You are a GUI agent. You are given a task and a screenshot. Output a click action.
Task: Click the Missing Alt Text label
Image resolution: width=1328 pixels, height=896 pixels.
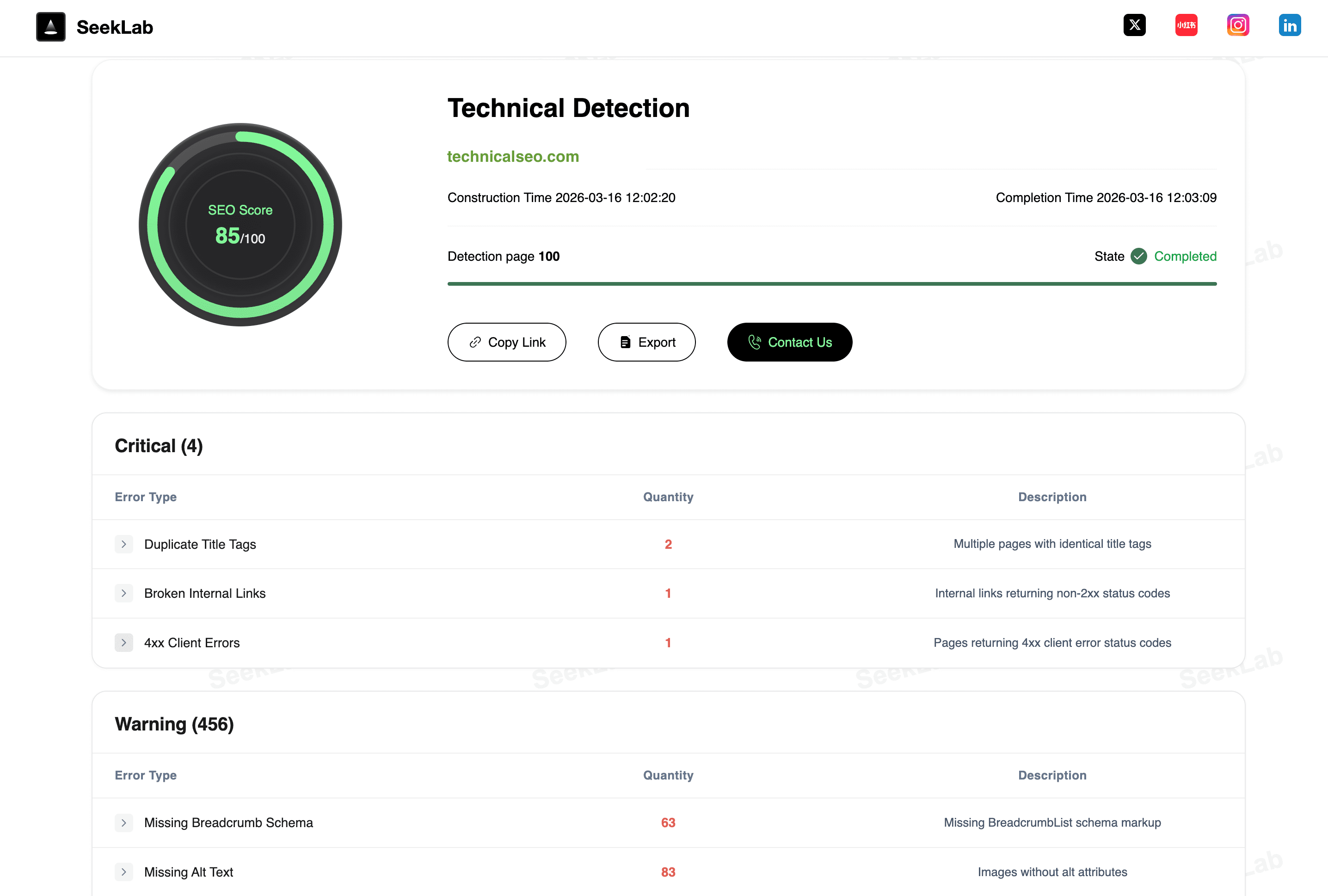click(x=189, y=872)
